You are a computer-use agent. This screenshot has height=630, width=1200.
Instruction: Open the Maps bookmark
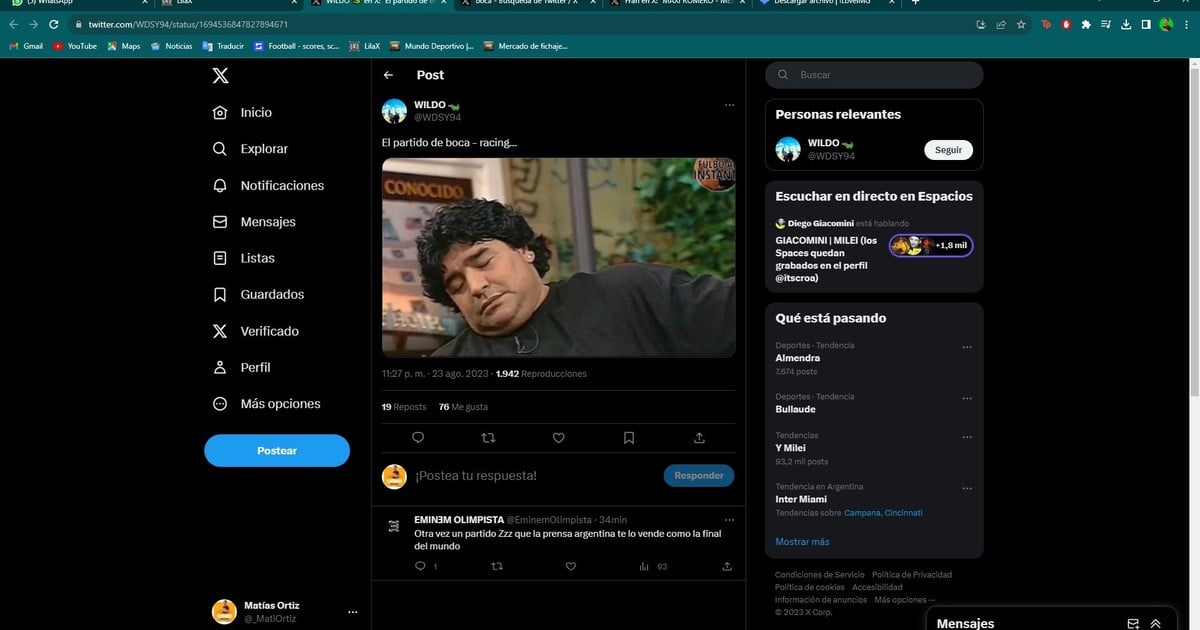tap(124, 46)
